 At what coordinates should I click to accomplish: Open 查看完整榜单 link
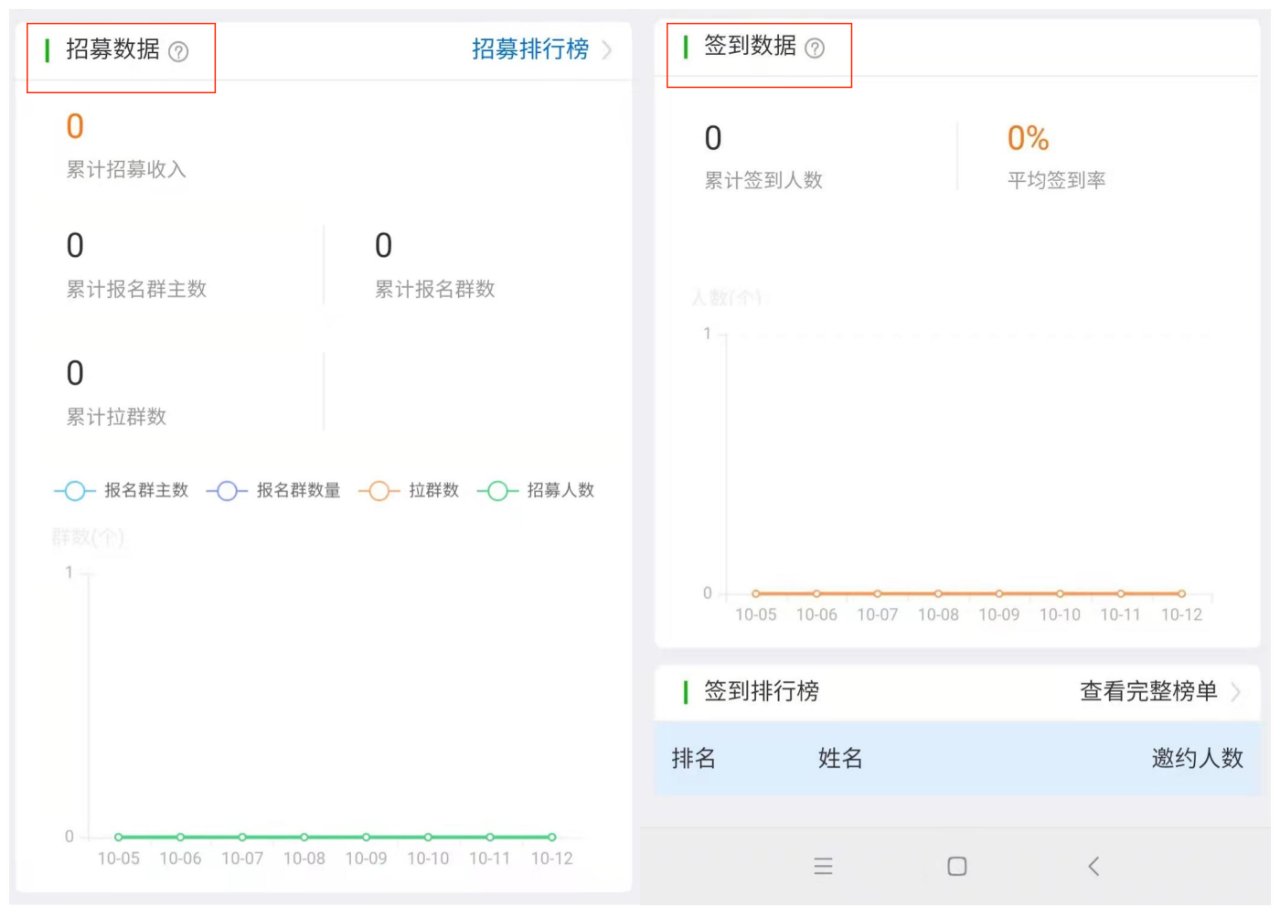[1149, 691]
